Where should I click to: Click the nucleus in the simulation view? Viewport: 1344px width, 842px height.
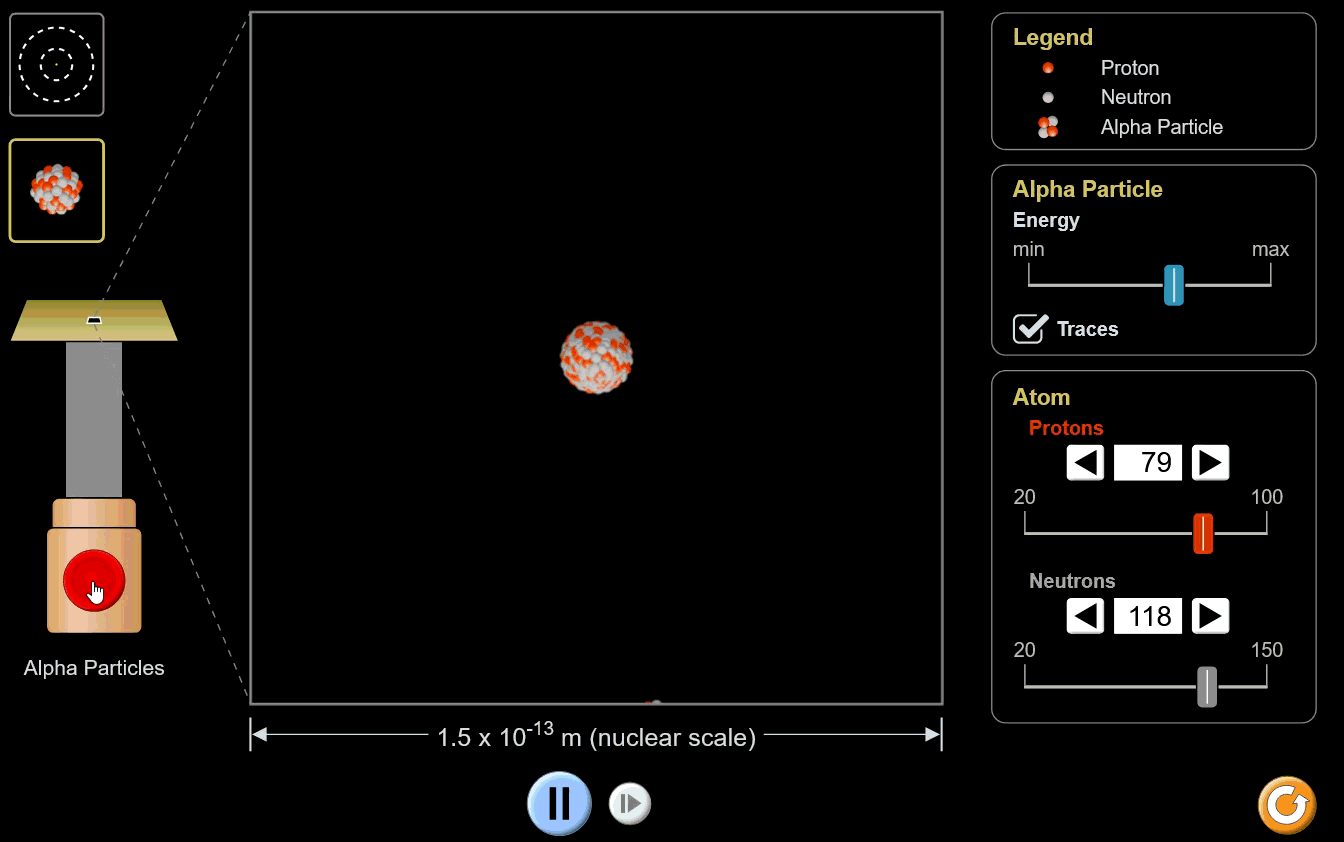596,357
